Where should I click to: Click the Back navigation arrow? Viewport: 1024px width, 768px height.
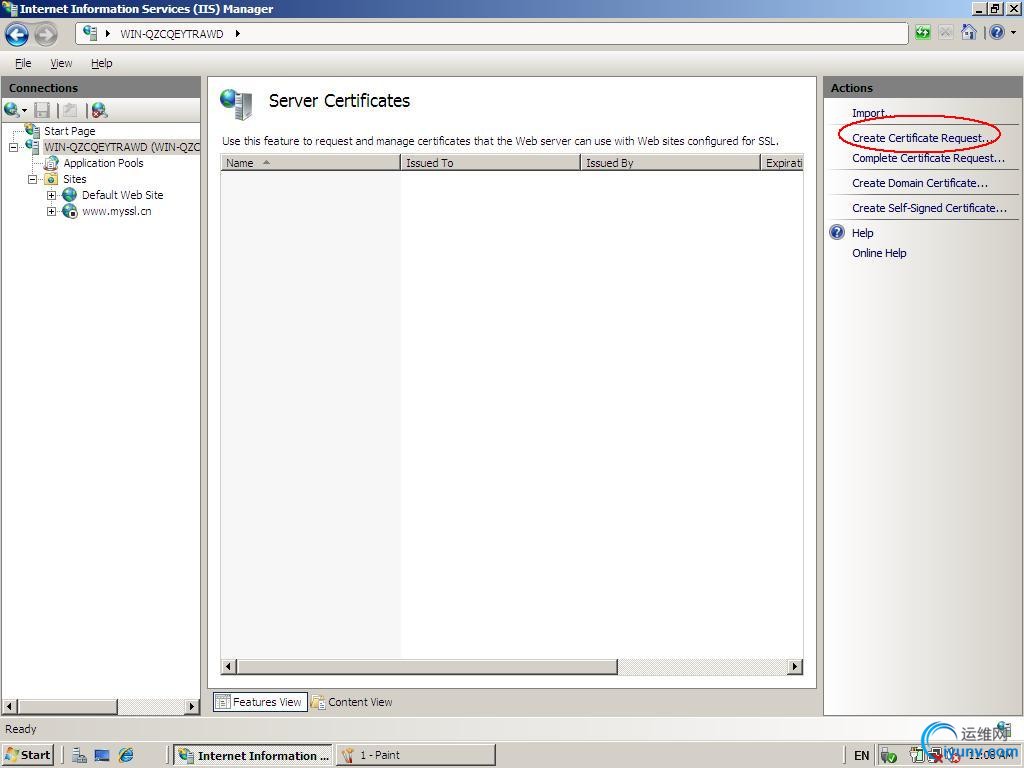[x=16, y=34]
